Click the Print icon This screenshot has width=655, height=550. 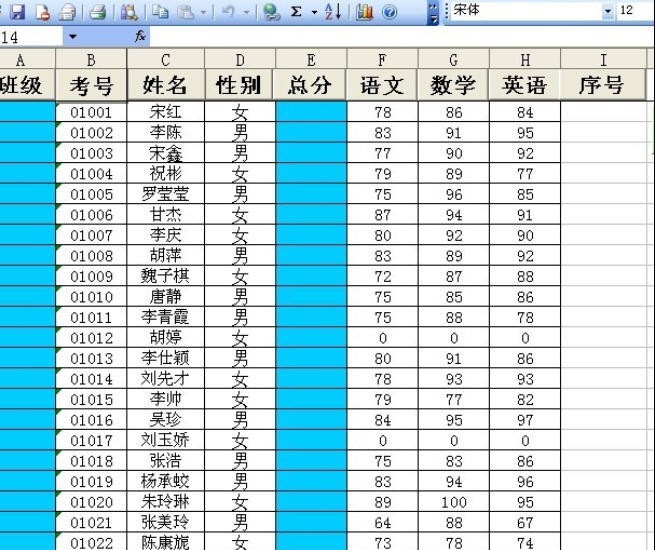point(98,12)
